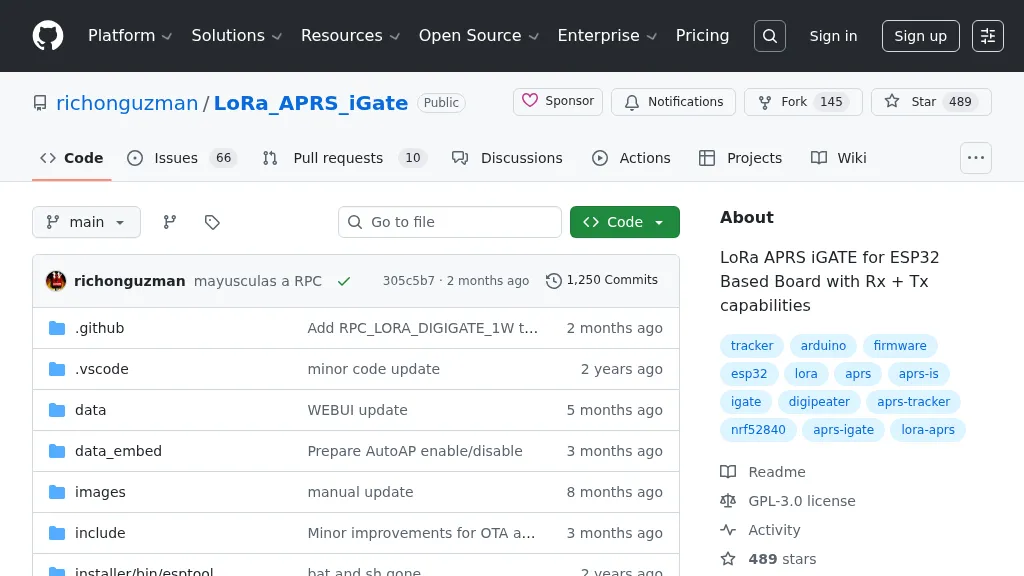Expand the Resources menu

click(x=350, y=36)
